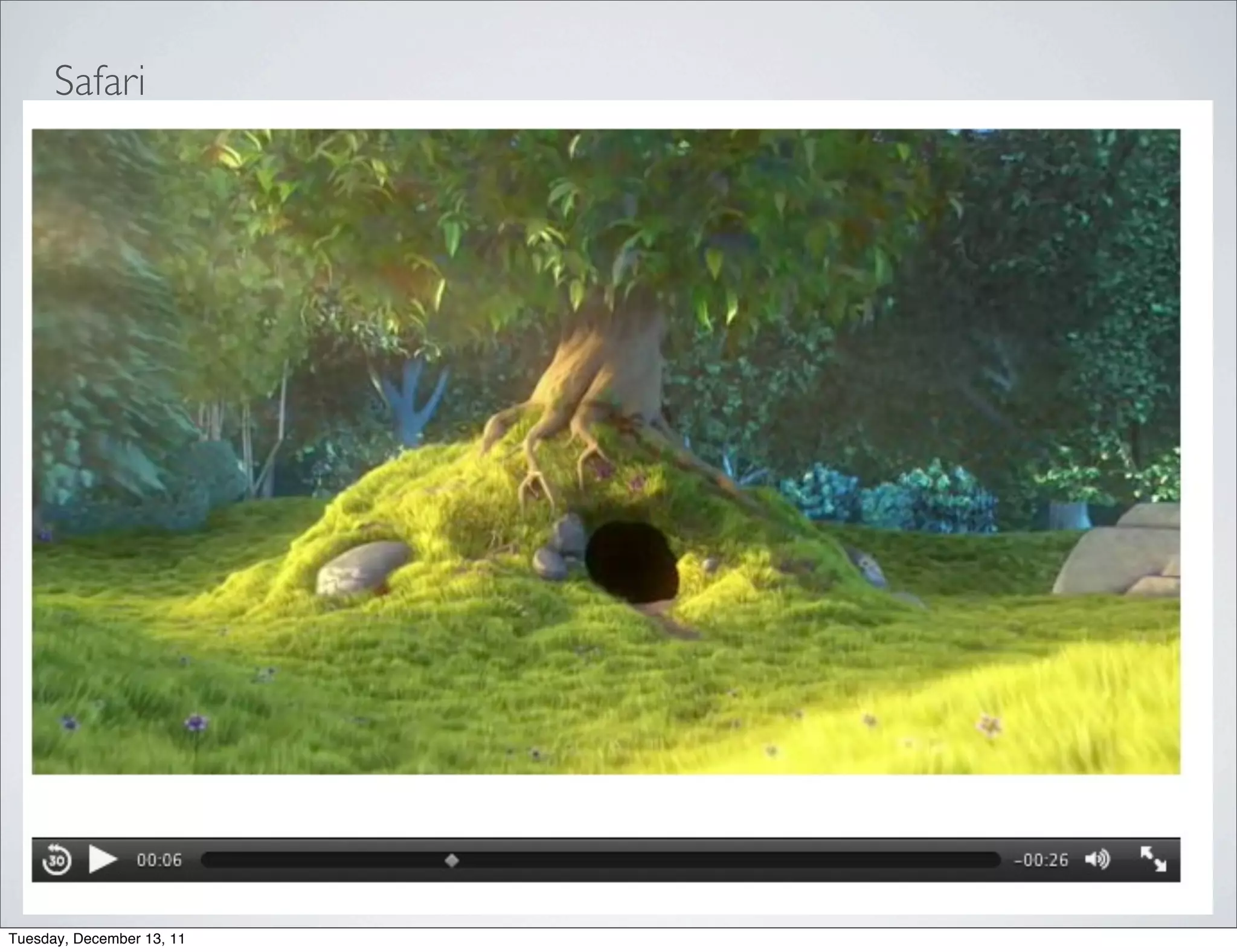
Task: Enter fullscreen with the diagonal arrows icon
Action: pos(1152,859)
